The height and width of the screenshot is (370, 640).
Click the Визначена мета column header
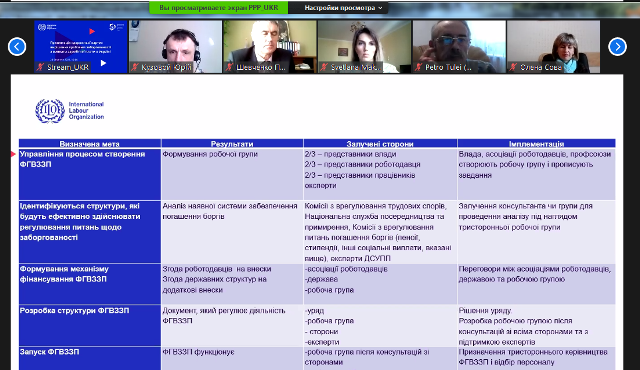pyautogui.click(x=90, y=144)
